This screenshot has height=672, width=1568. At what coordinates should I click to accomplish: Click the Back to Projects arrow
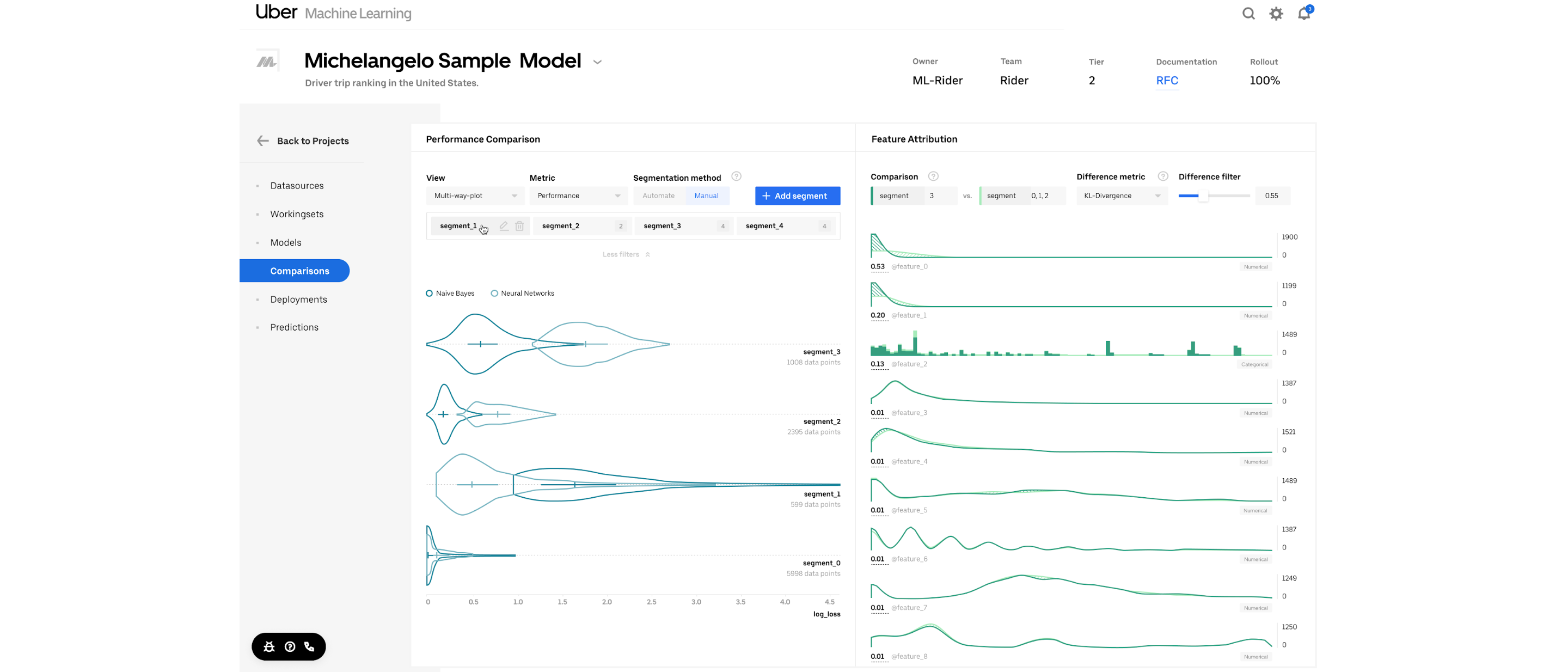(263, 140)
